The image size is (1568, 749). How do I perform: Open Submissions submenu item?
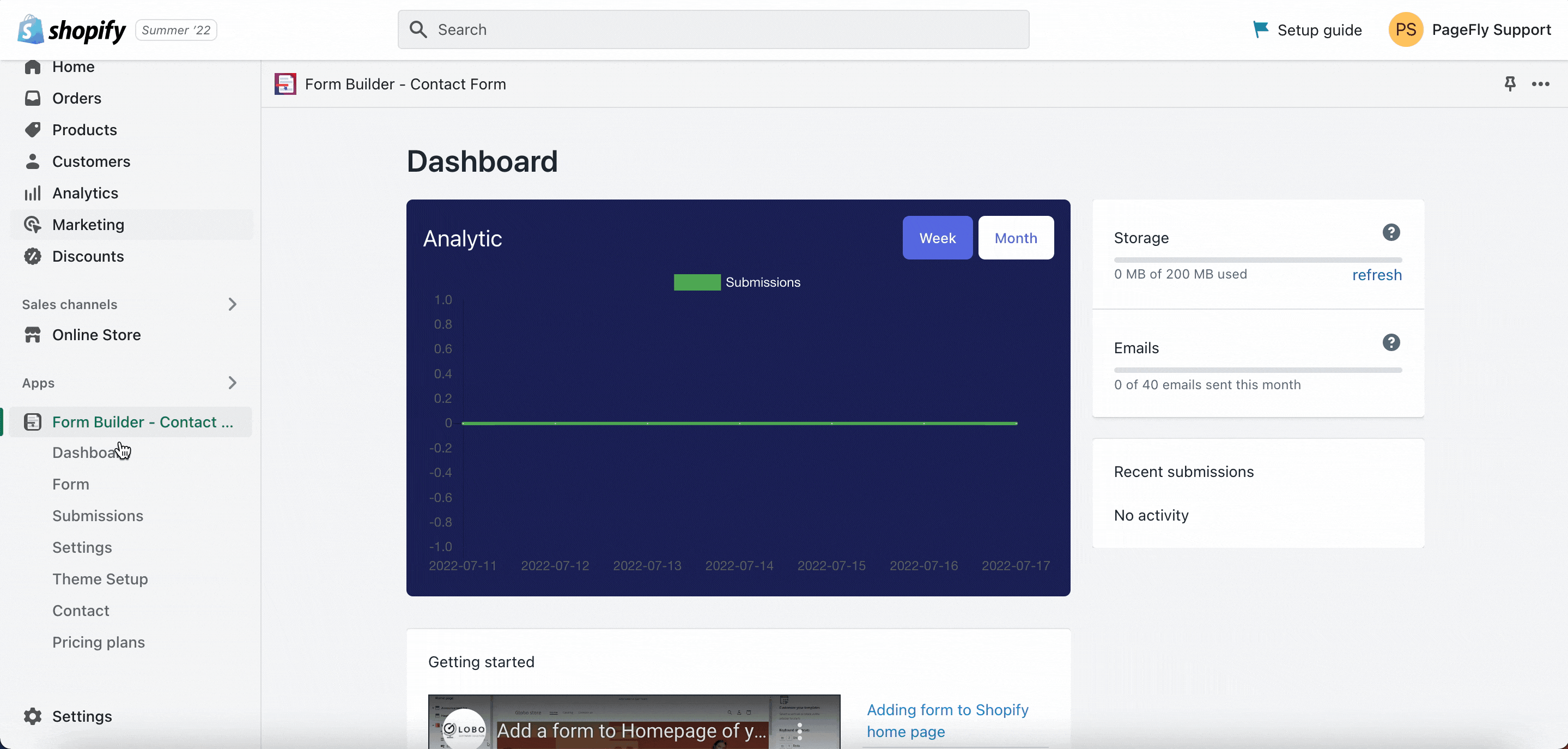point(98,516)
